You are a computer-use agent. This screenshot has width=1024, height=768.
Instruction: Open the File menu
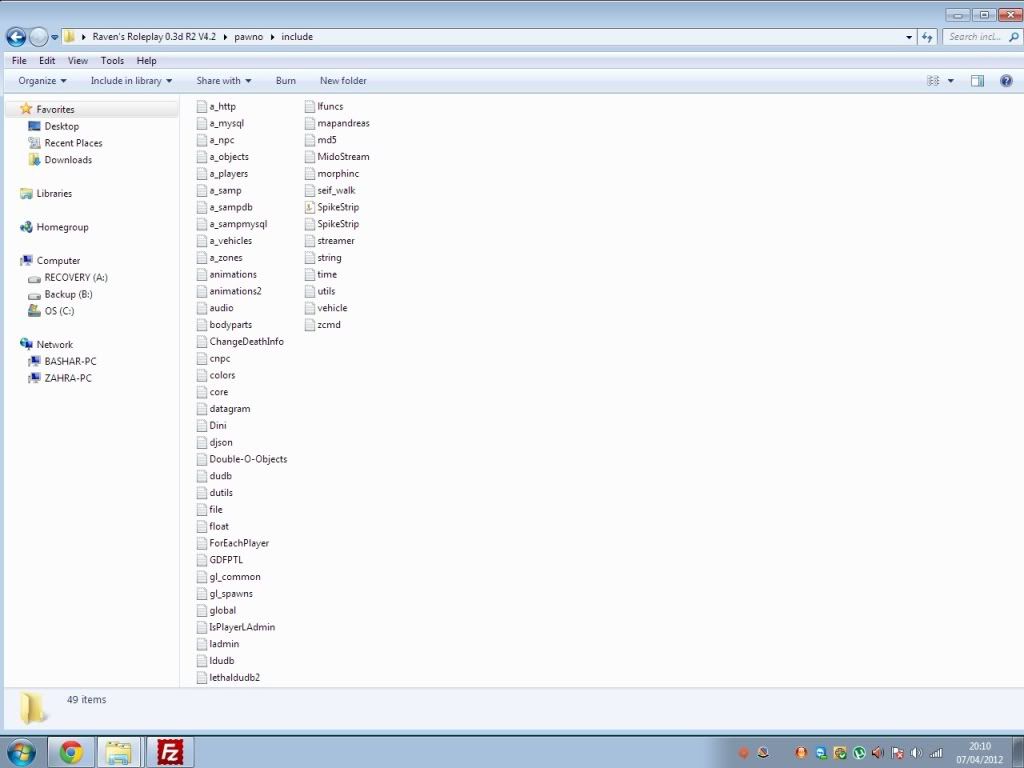pyautogui.click(x=19, y=61)
